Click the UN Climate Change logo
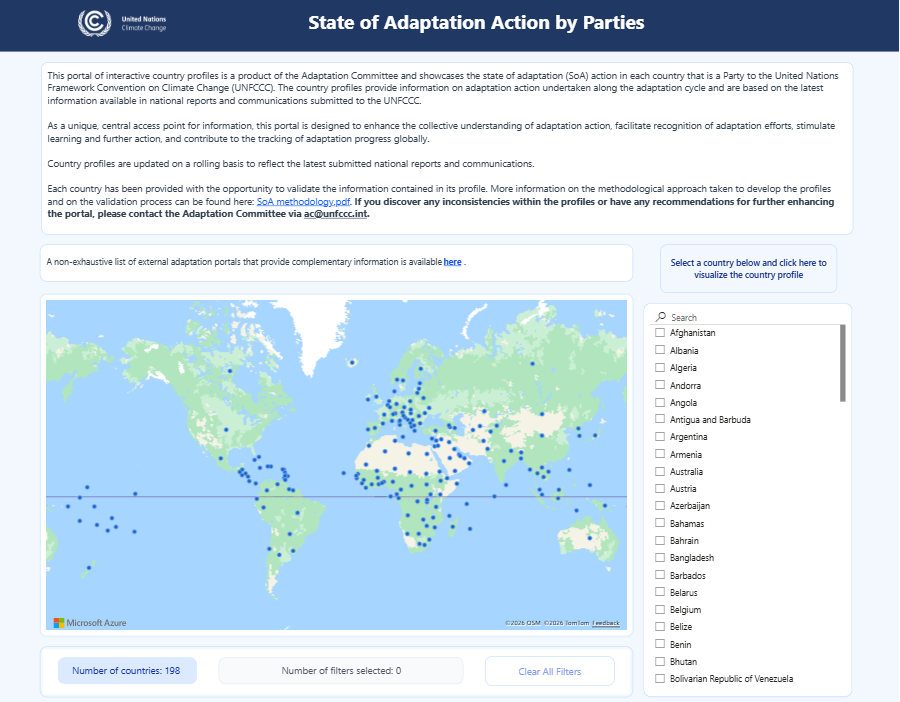Screen dimensions: 900x702 tap(122, 24)
